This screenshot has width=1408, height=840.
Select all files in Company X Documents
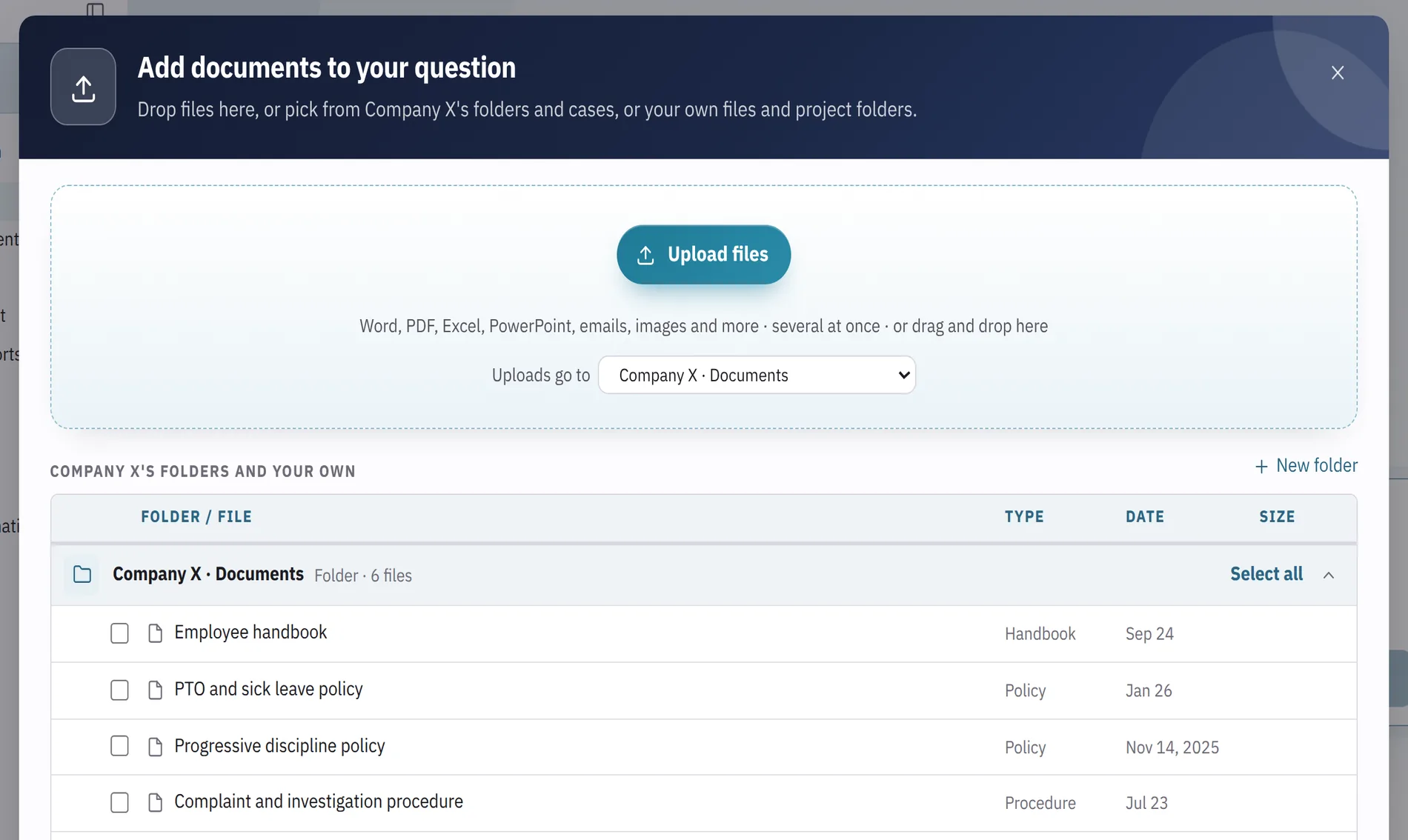(x=1266, y=574)
